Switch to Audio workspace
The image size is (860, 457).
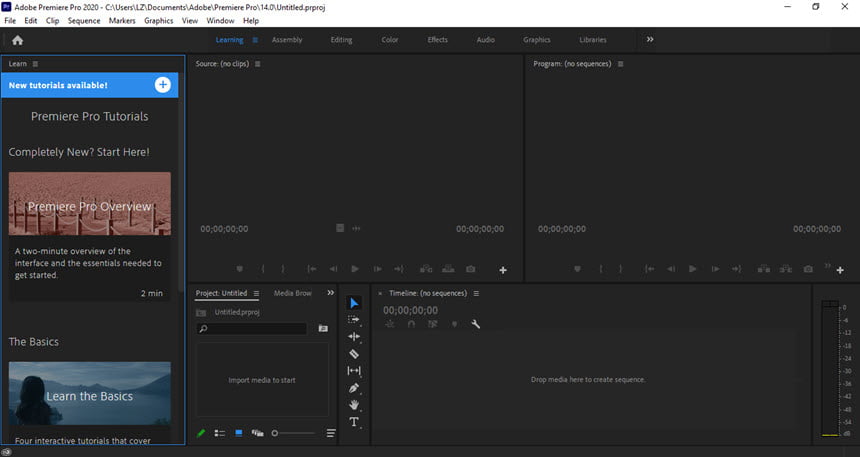485,40
